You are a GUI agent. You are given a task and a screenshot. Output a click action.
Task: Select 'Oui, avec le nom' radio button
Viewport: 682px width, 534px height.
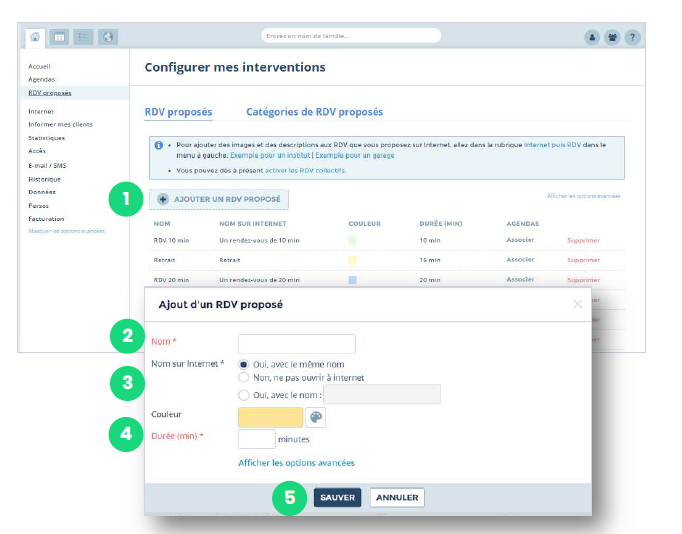coord(244,395)
